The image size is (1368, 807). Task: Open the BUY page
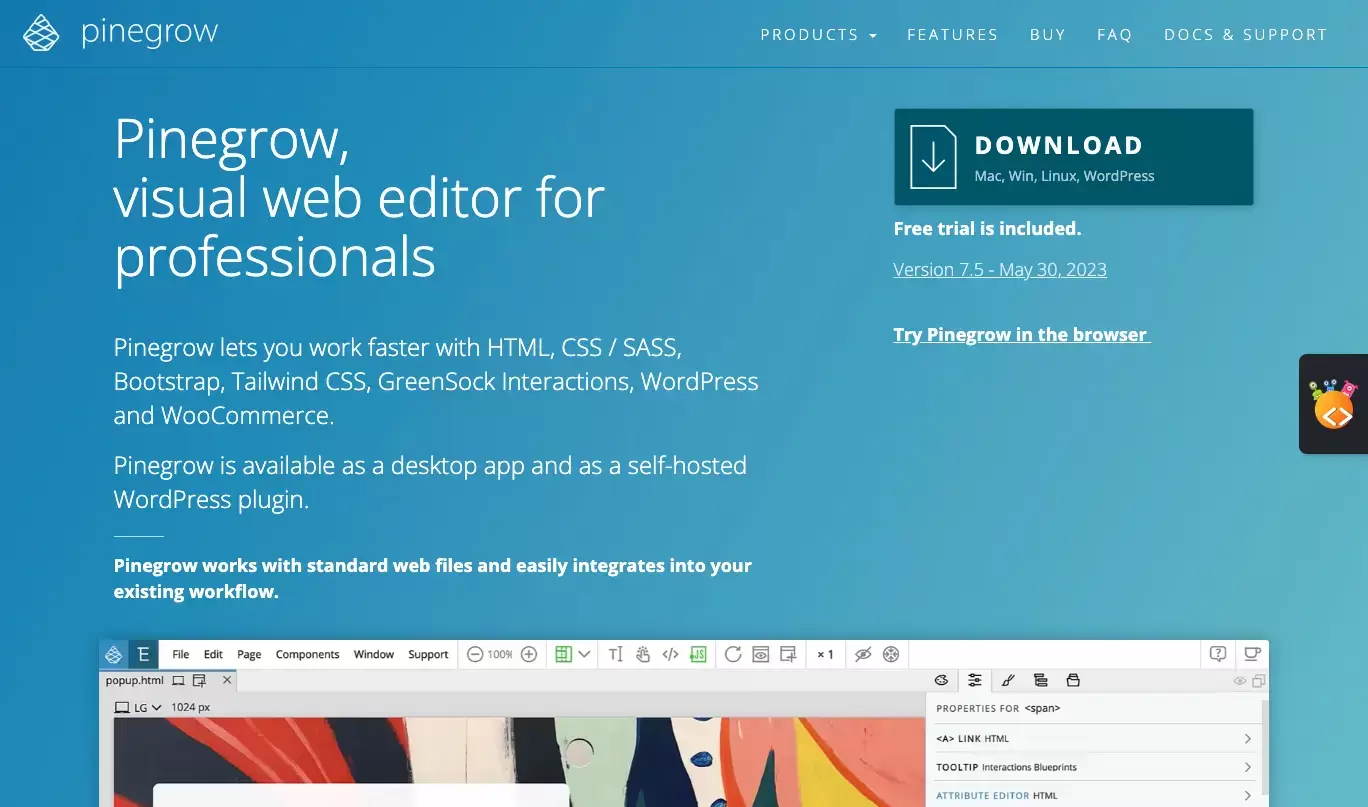1048,35
